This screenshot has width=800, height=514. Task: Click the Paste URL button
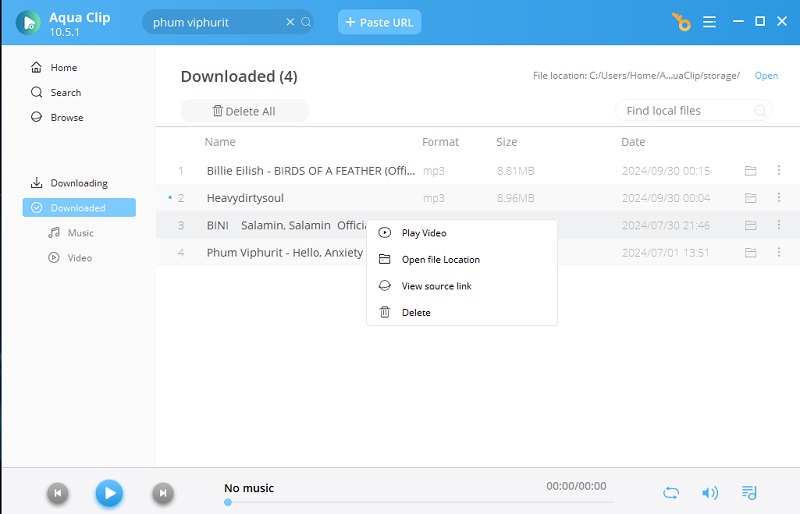(x=379, y=22)
